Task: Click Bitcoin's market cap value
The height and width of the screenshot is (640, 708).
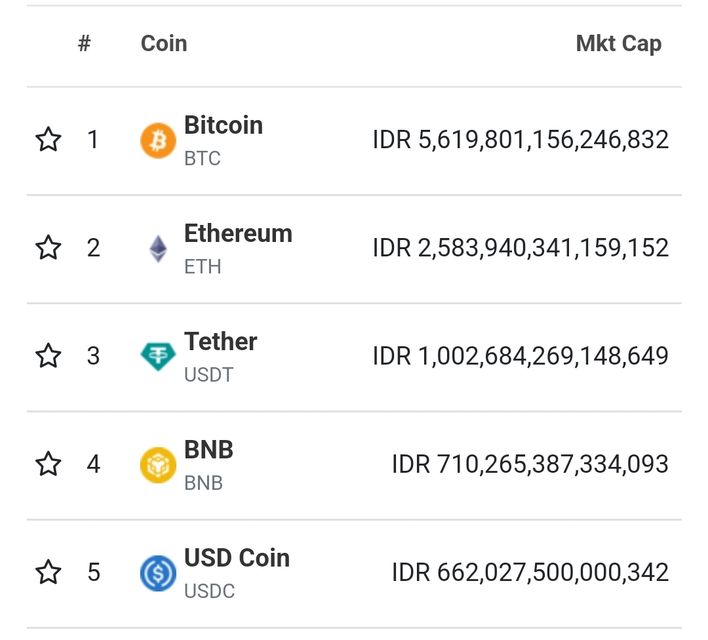Action: click(x=520, y=140)
